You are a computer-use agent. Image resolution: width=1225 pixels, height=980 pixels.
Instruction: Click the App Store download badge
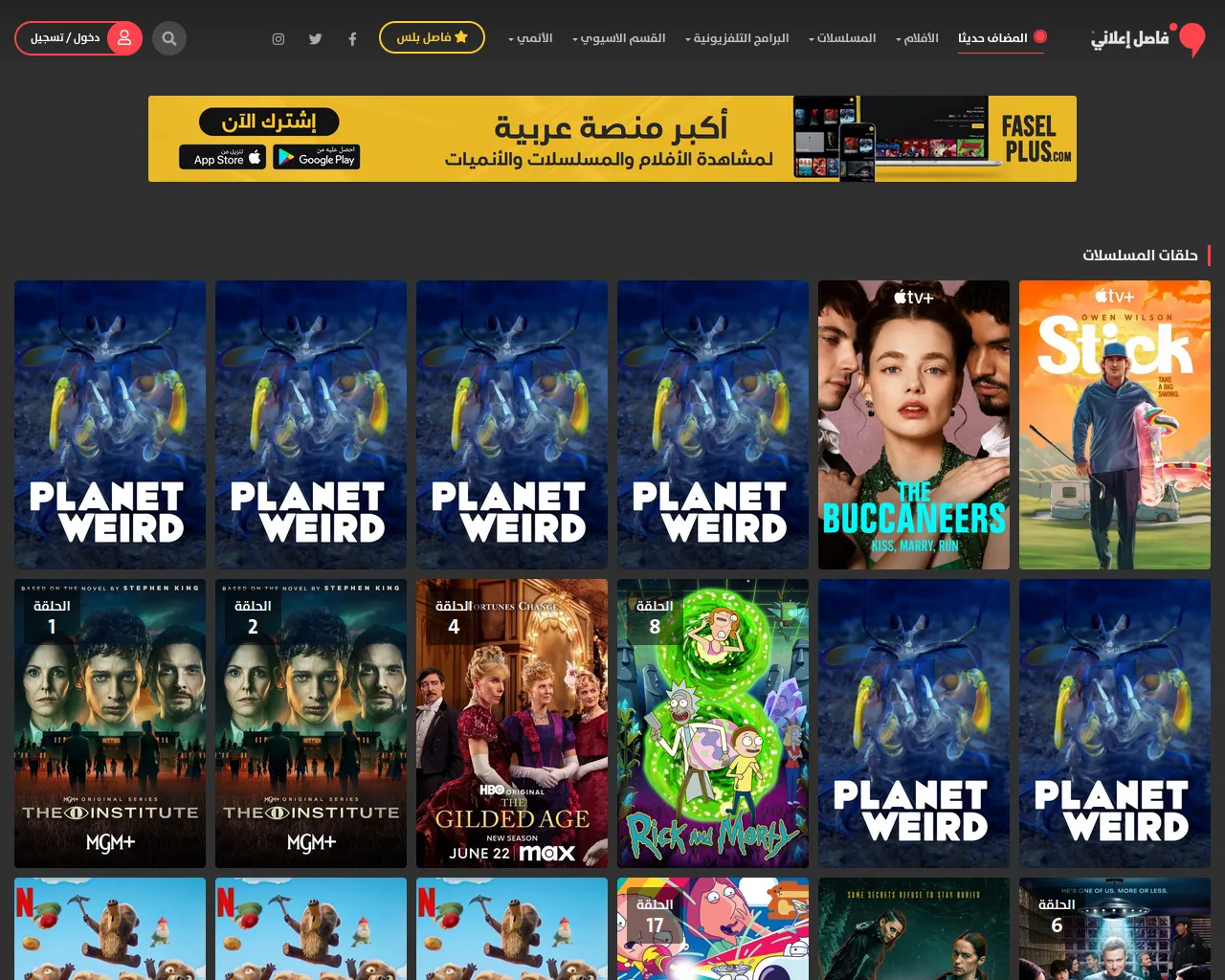[x=222, y=157]
